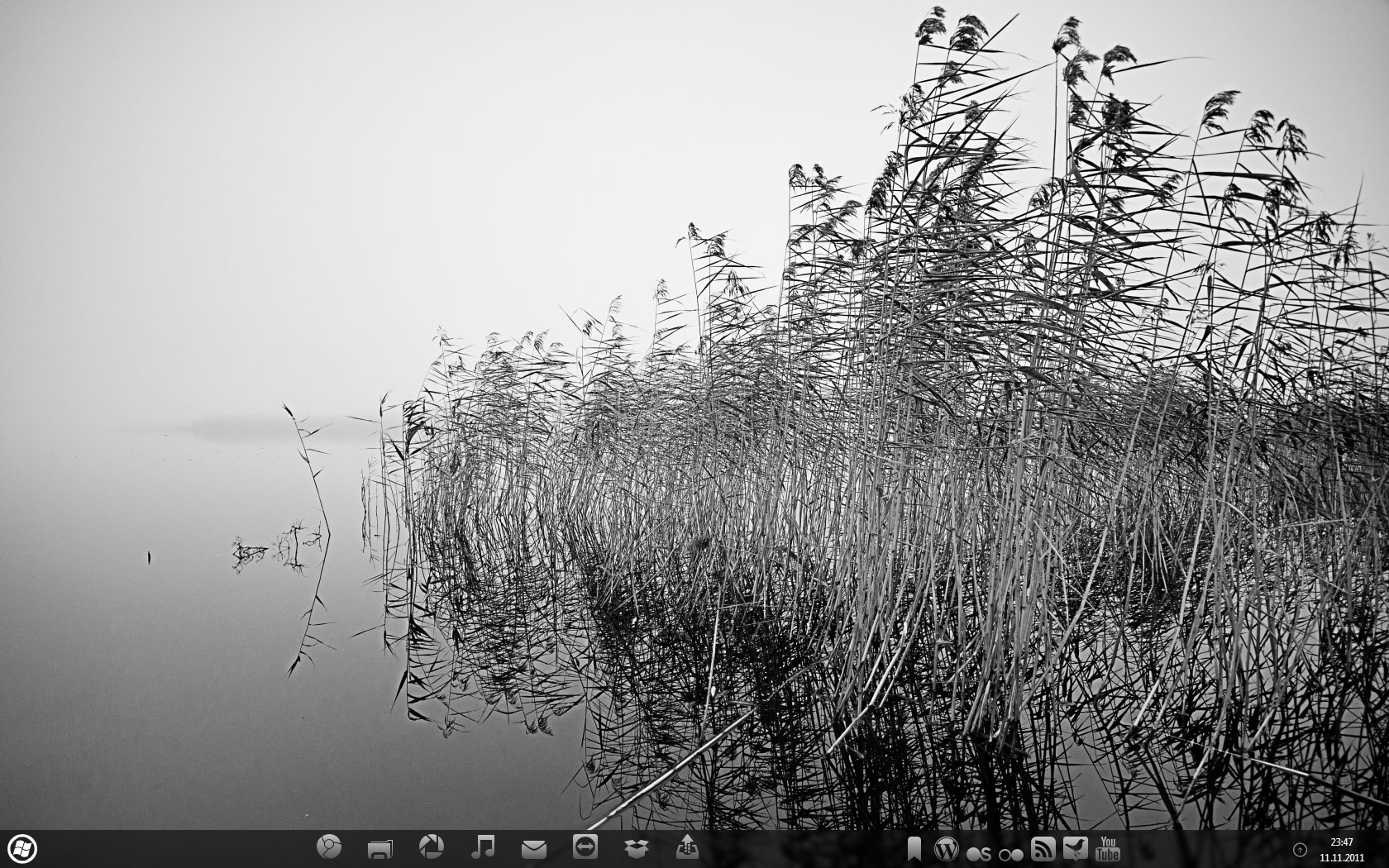
Task: Open the Twitter bird icon
Action: pos(1076,849)
